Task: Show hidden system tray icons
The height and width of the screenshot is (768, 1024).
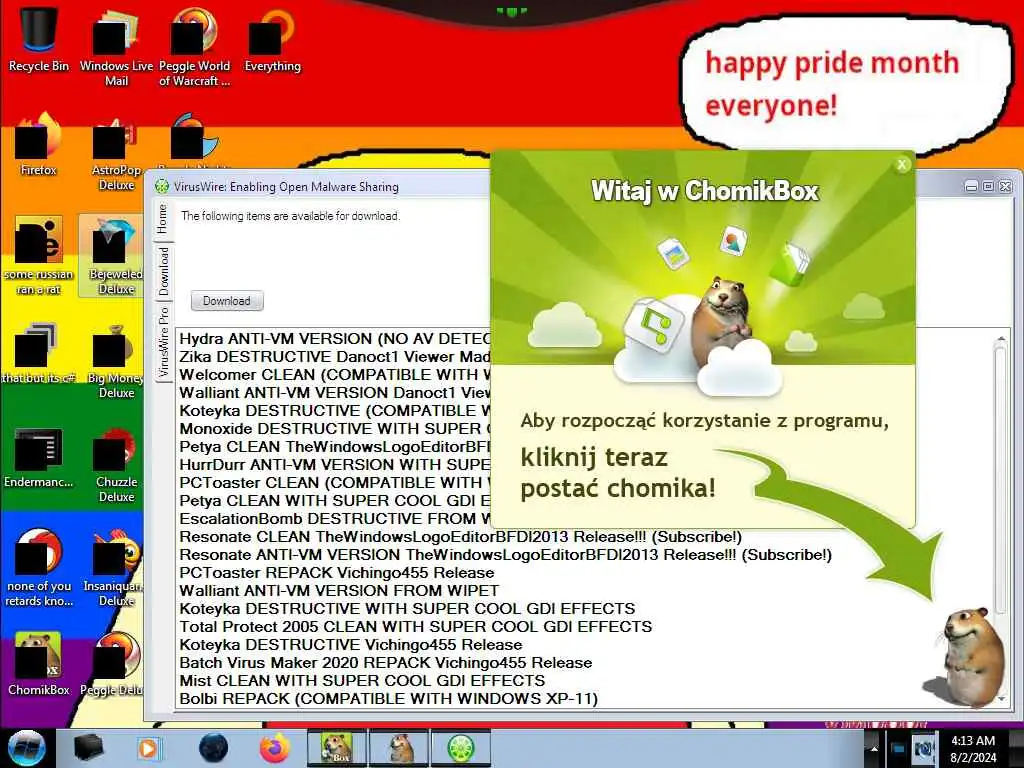Action: [x=872, y=748]
